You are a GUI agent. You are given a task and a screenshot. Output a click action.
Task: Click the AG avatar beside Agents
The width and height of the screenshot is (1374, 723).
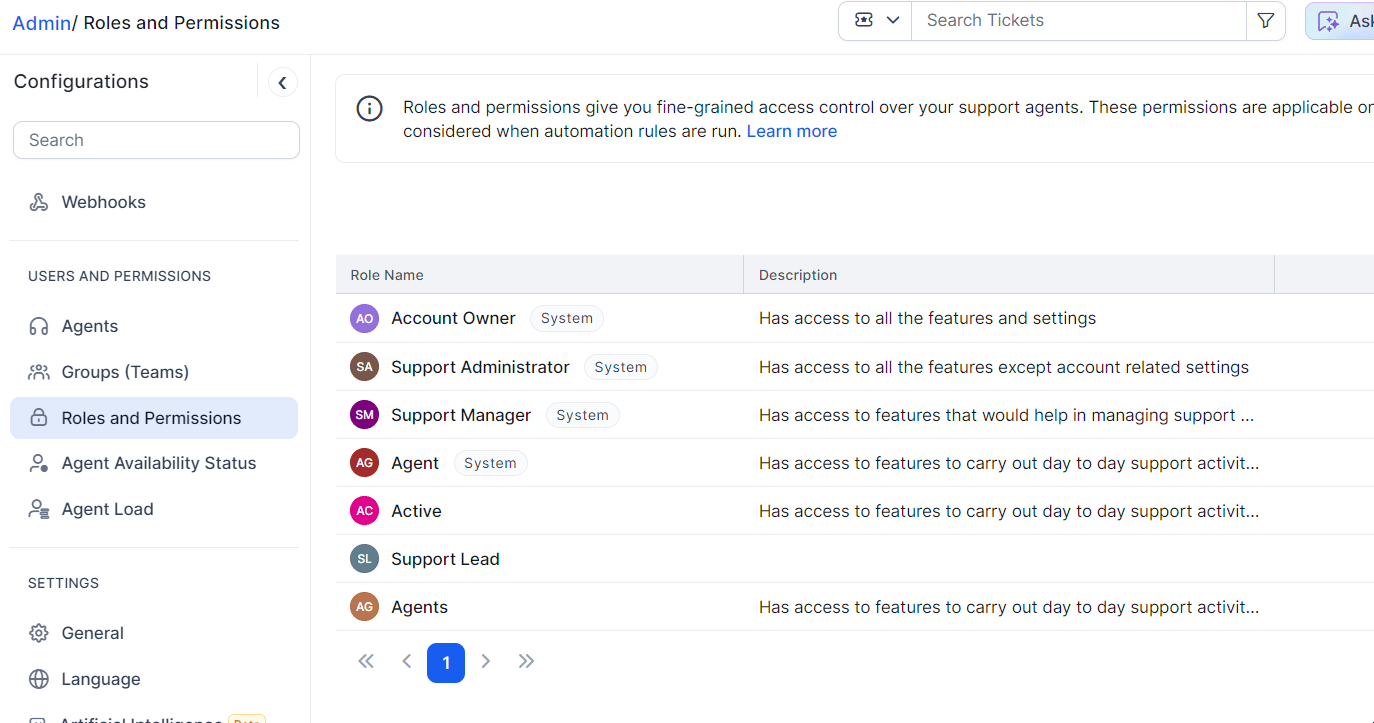(364, 607)
